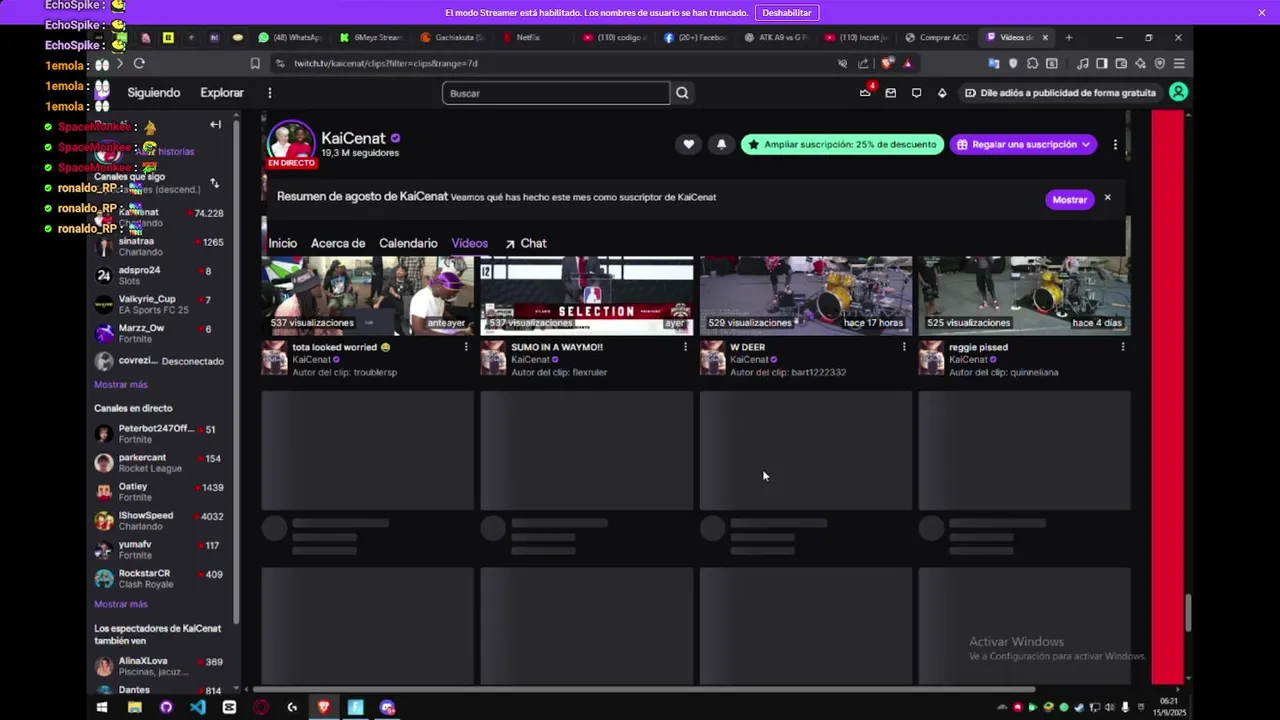Click 'Dile adiós a publicidad' button
The width and height of the screenshot is (1280, 720).
coord(1059,93)
